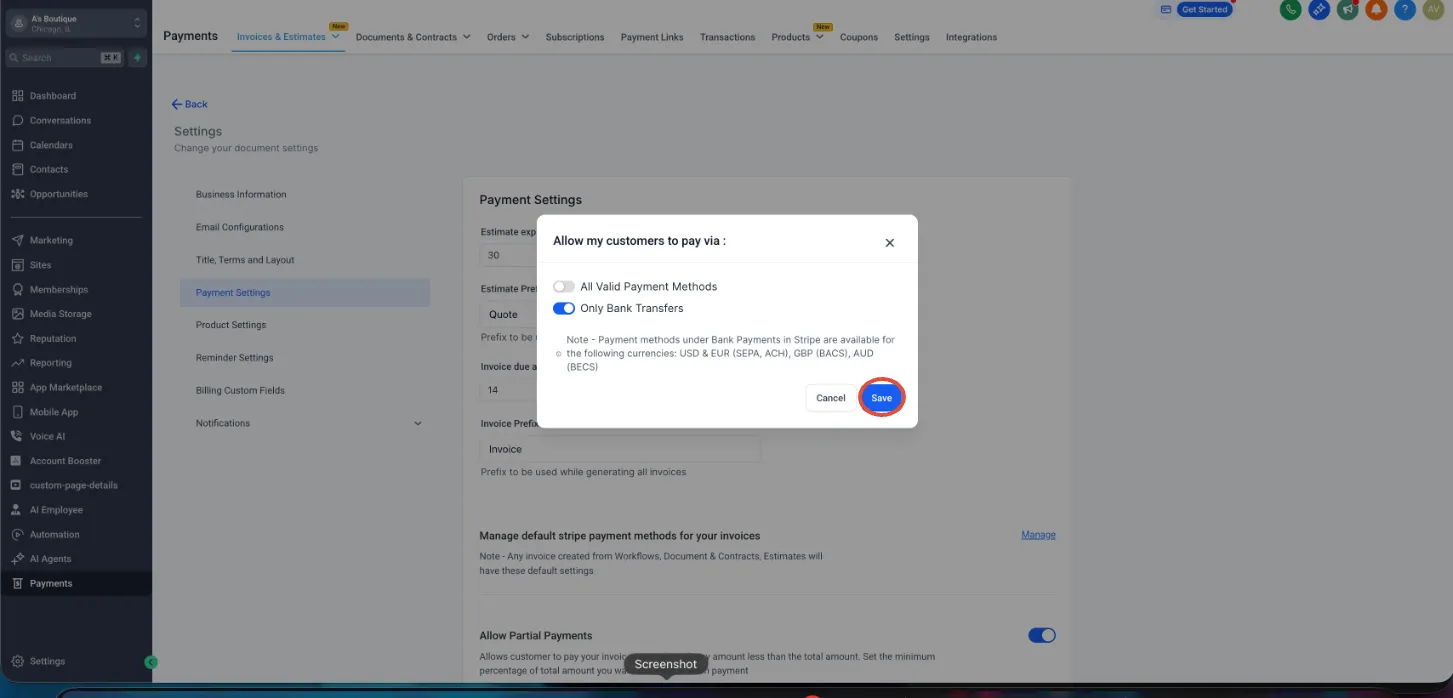Click the megaphone announcements icon
1453x698 pixels.
(1348, 9)
